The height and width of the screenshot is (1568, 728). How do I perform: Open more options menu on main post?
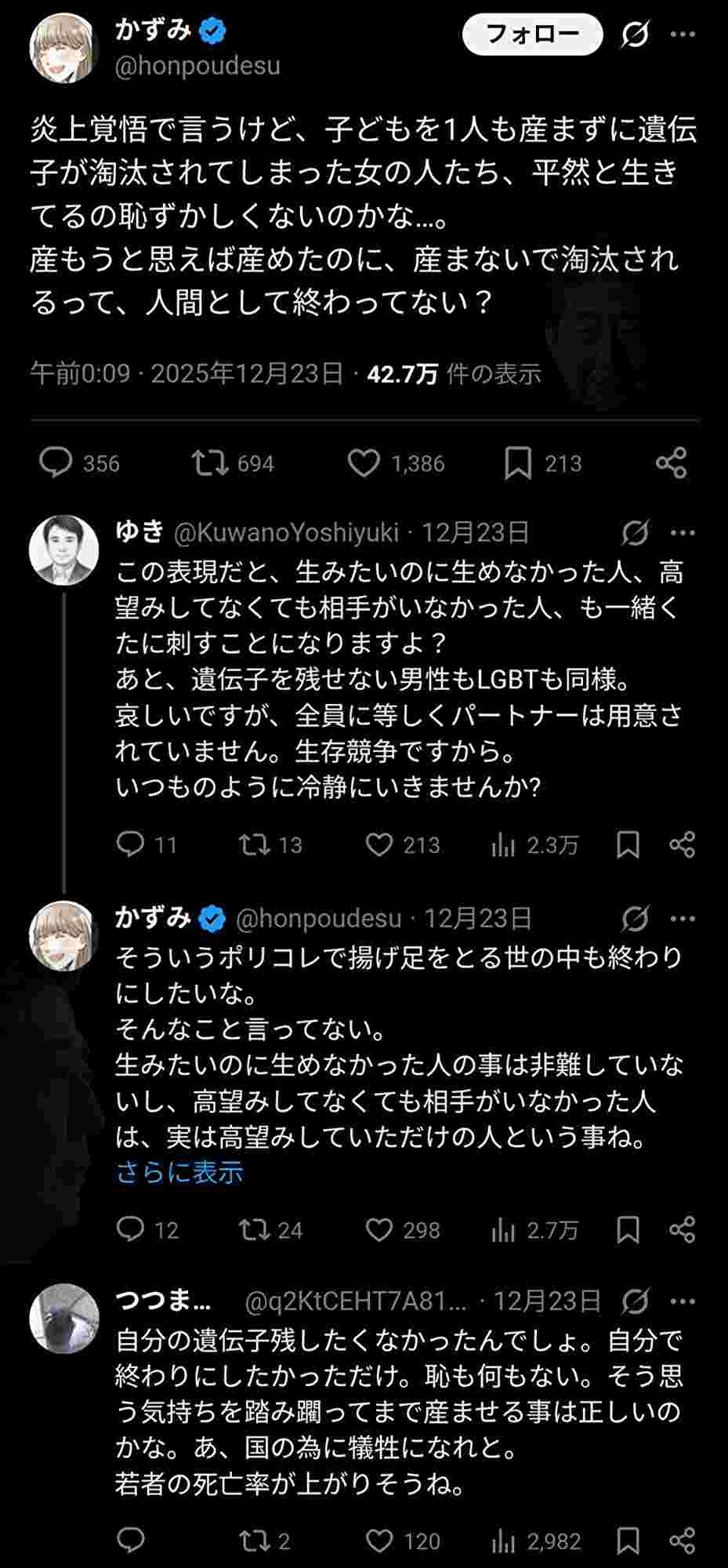683,34
